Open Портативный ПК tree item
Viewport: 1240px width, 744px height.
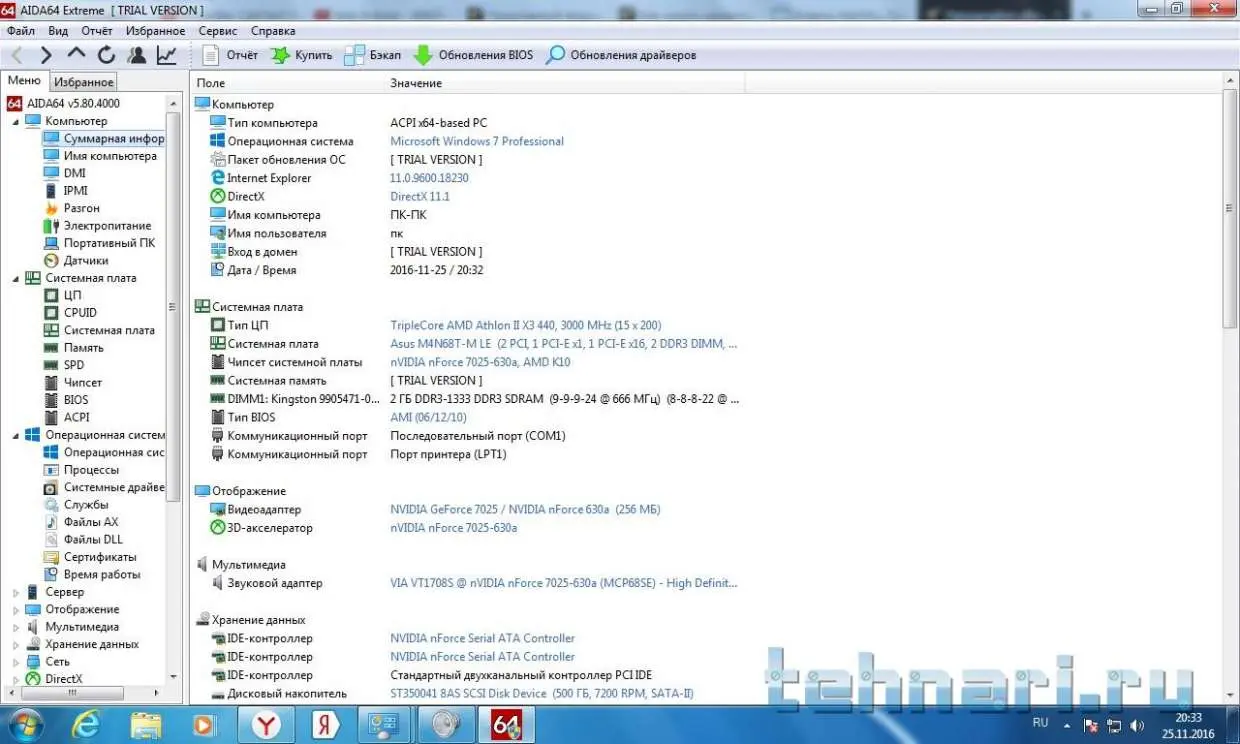[100, 243]
